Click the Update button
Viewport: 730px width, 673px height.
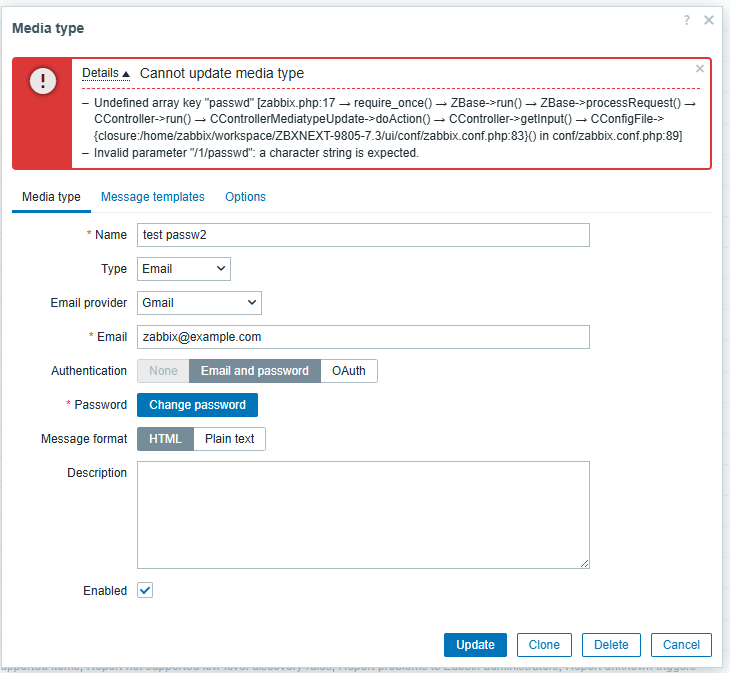coord(475,645)
